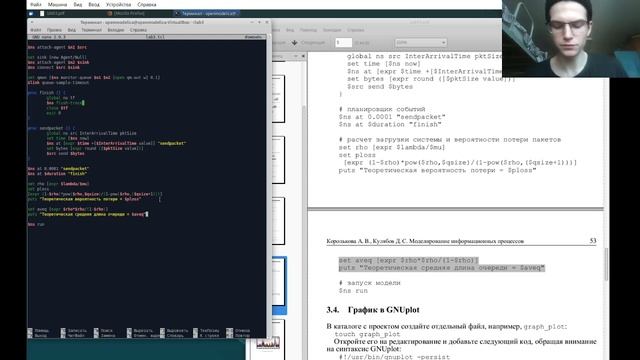
Task: Open the terminal window Справка menu
Action: tap(138, 30)
